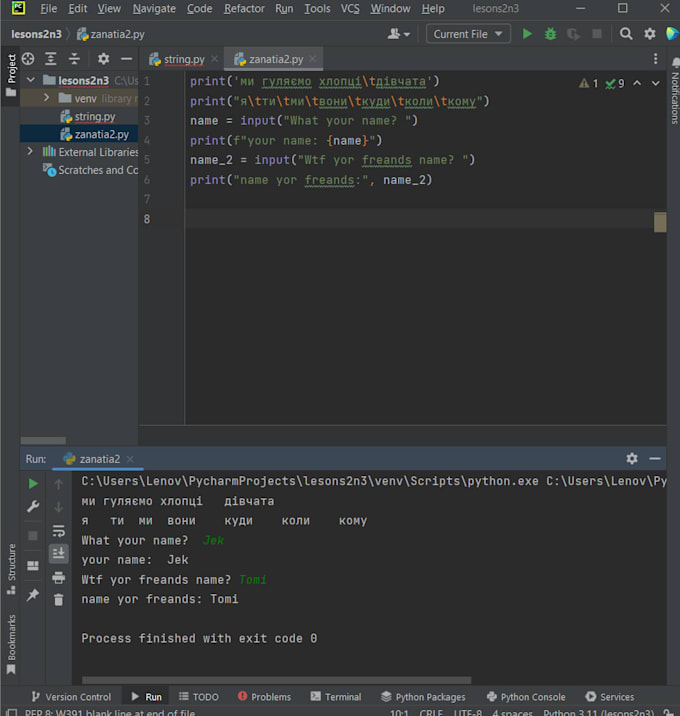
Task: Toggle pin tab in Run panel
Action: (33, 595)
